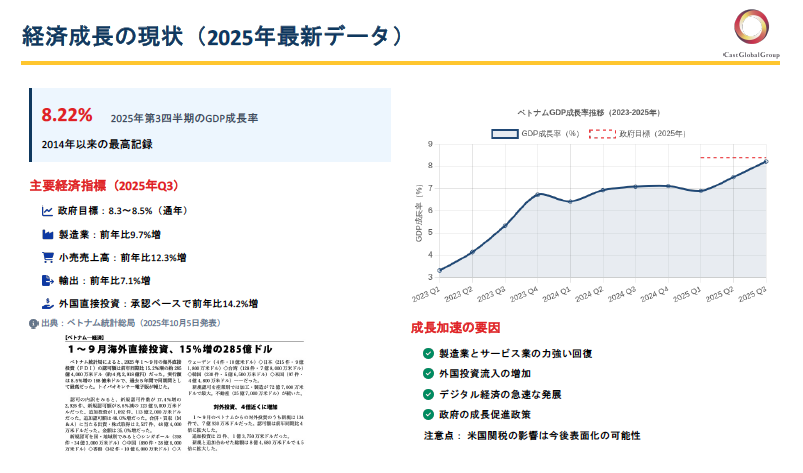Click the chart title ベトナムGDP成長率推移
Screen dimensions: 803x473
point(588,113)
